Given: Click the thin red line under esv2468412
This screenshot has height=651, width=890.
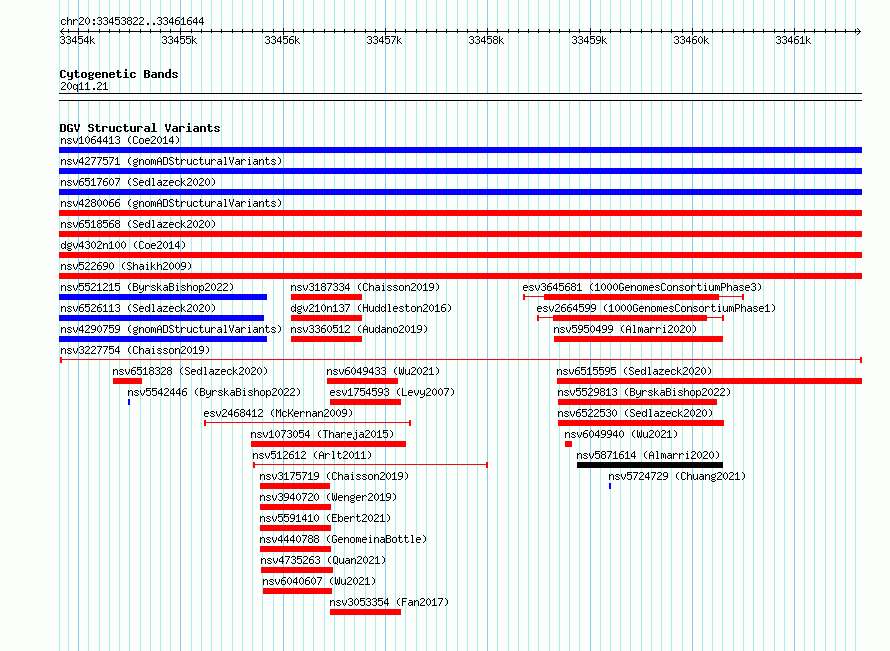Looking at the screenshot, I should coord(307,423).
